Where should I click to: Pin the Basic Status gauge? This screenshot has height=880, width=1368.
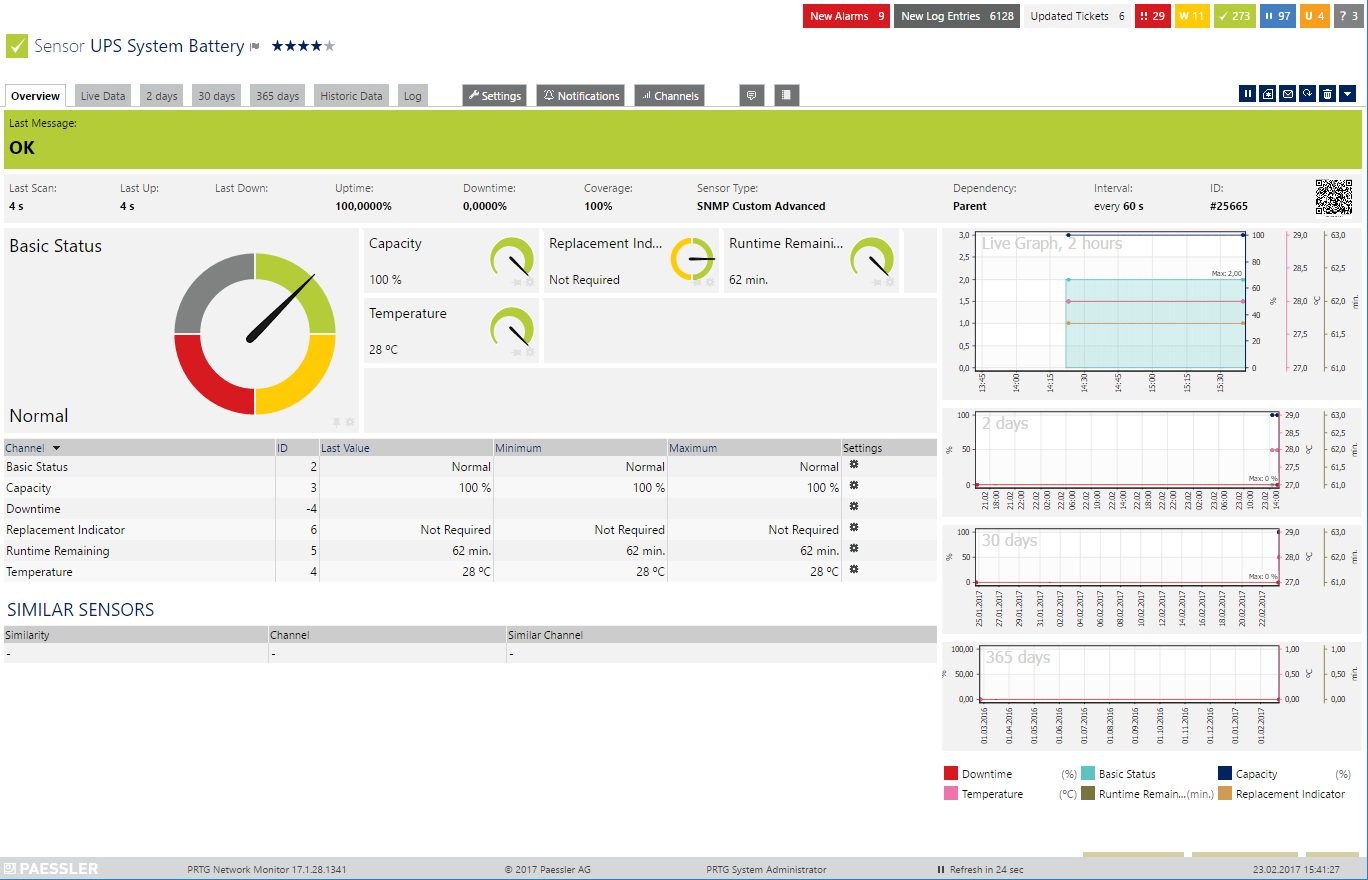pos(338,421)
